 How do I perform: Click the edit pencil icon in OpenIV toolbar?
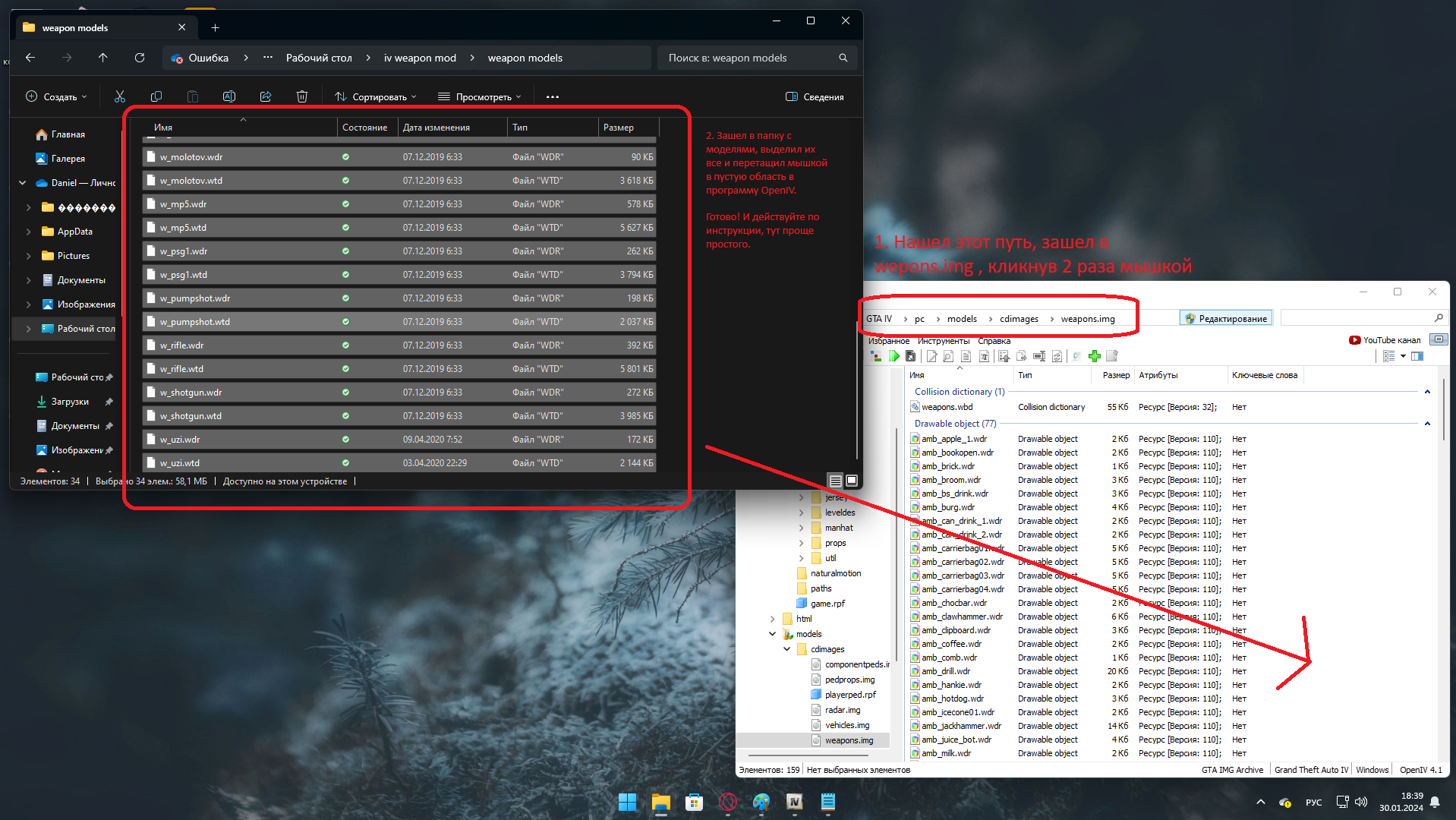[x=931, y=356]
